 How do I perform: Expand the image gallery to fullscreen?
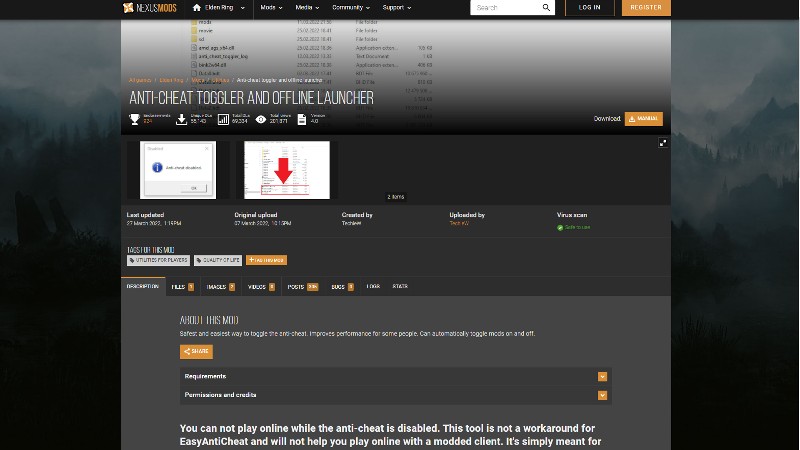(662, 143)
